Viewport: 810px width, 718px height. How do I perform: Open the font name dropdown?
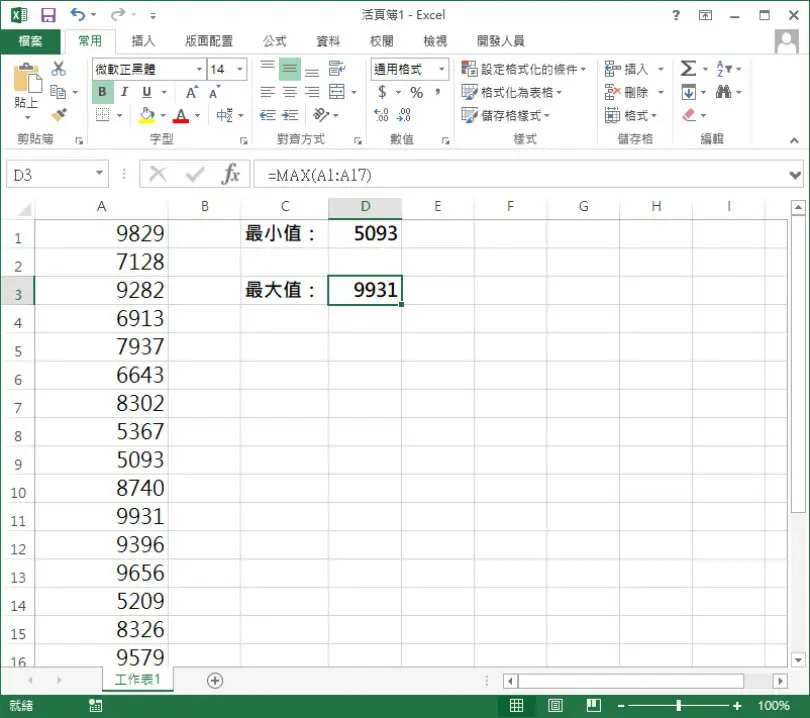tap(199, 69)
